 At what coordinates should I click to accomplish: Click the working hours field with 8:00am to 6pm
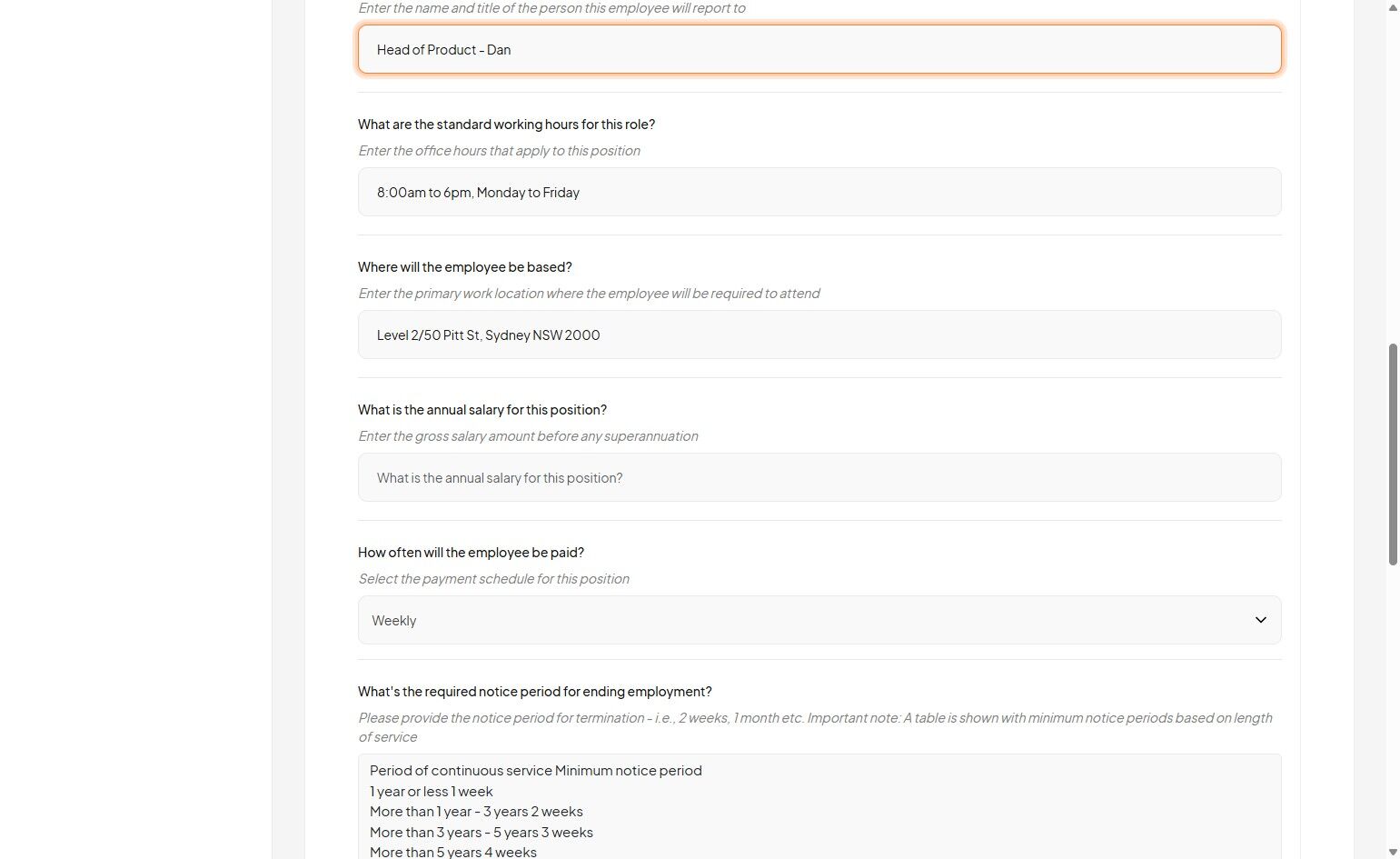[x=819, y=192]
